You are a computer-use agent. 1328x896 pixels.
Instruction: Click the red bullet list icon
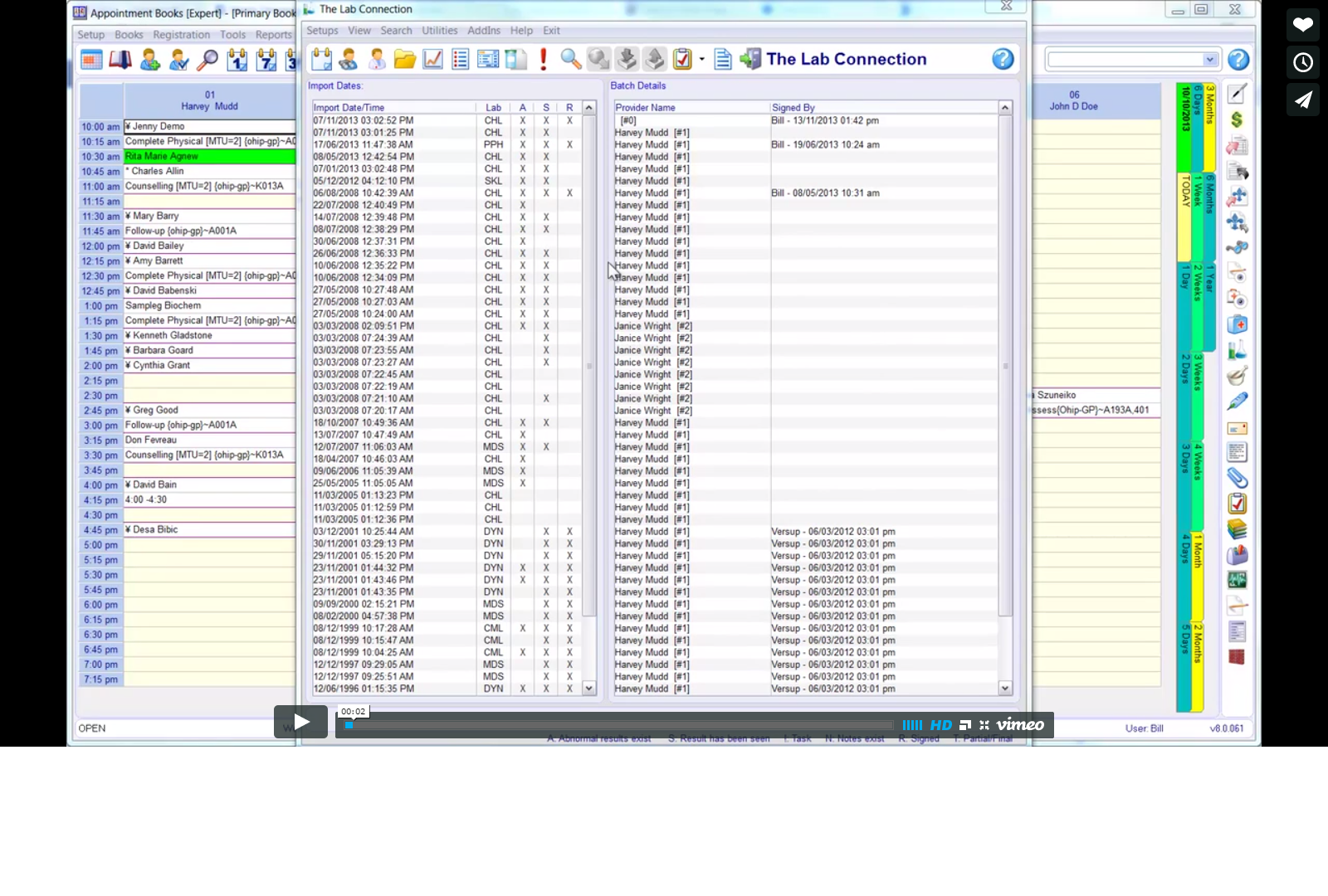pos(461,59)
